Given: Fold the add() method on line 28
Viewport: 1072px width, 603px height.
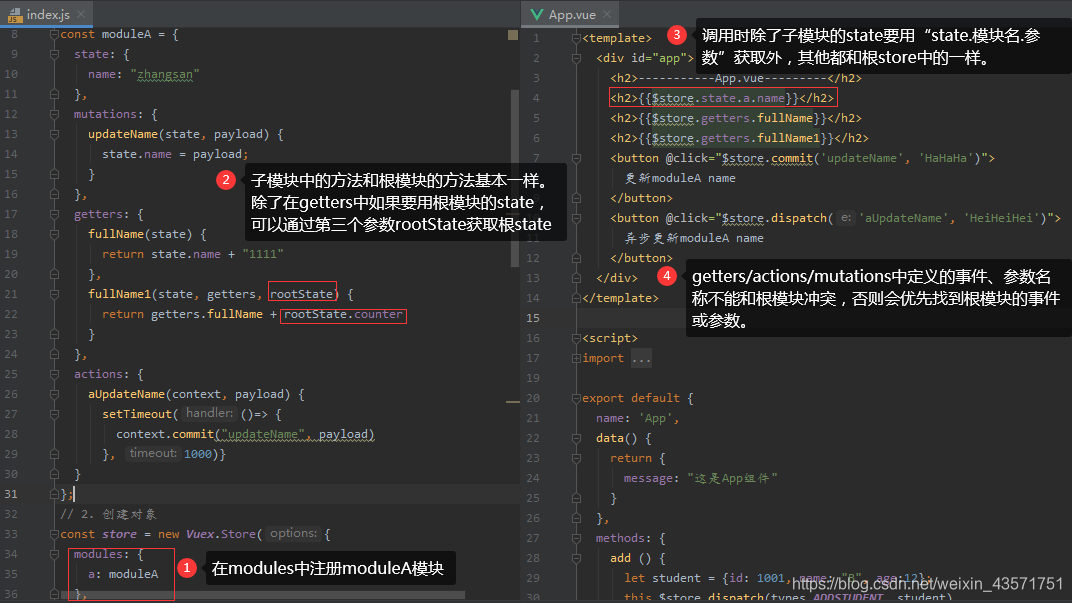Looking at the screenshot, I should (x=576, y=558).
